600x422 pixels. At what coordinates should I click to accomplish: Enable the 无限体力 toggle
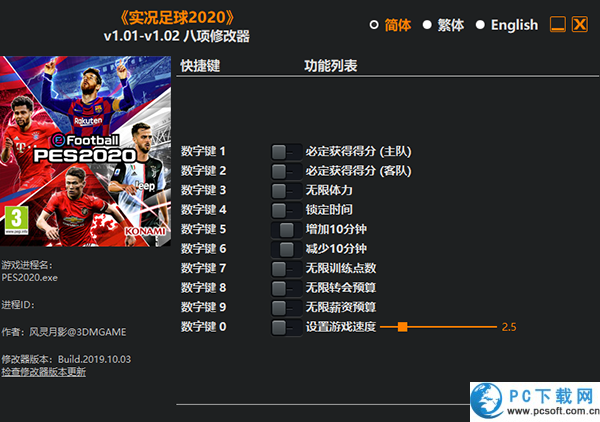click(287, 191)
